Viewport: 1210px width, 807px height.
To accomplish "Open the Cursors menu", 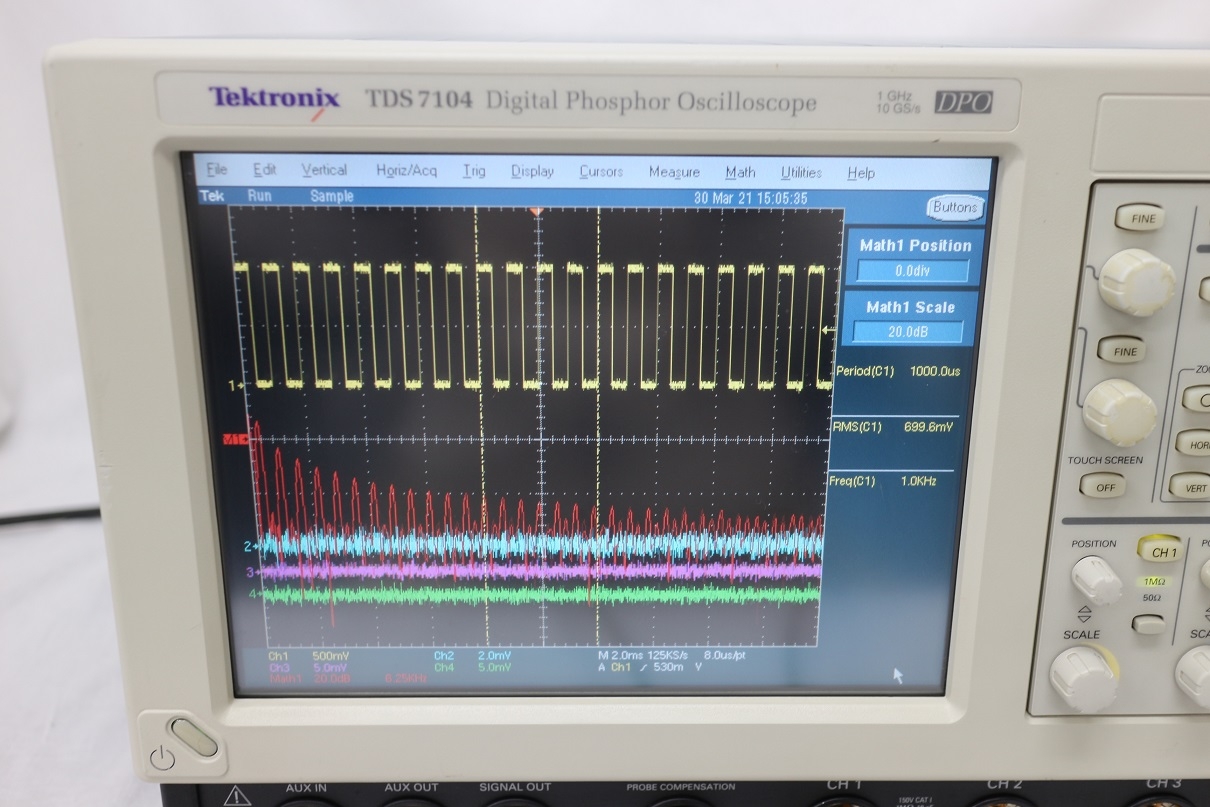I will [x=601, y=172].
